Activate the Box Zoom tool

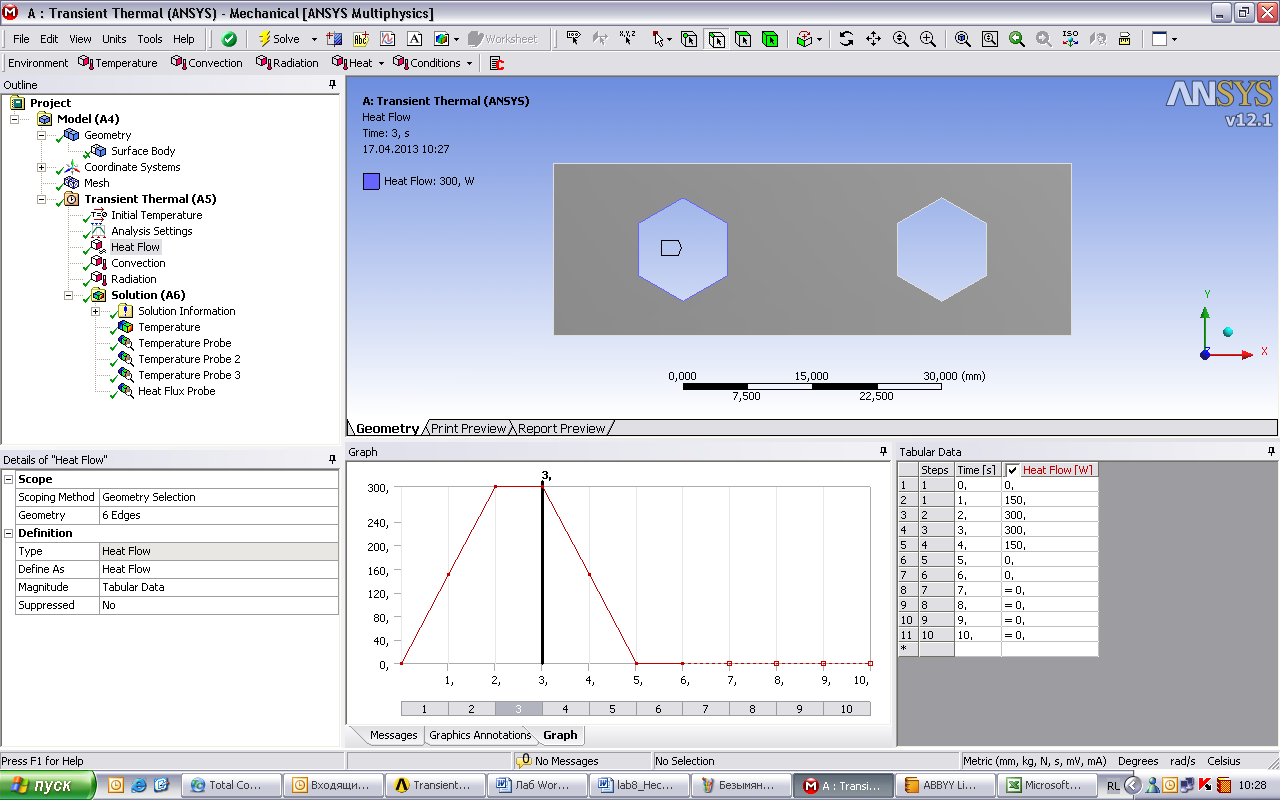coord(927,39)
